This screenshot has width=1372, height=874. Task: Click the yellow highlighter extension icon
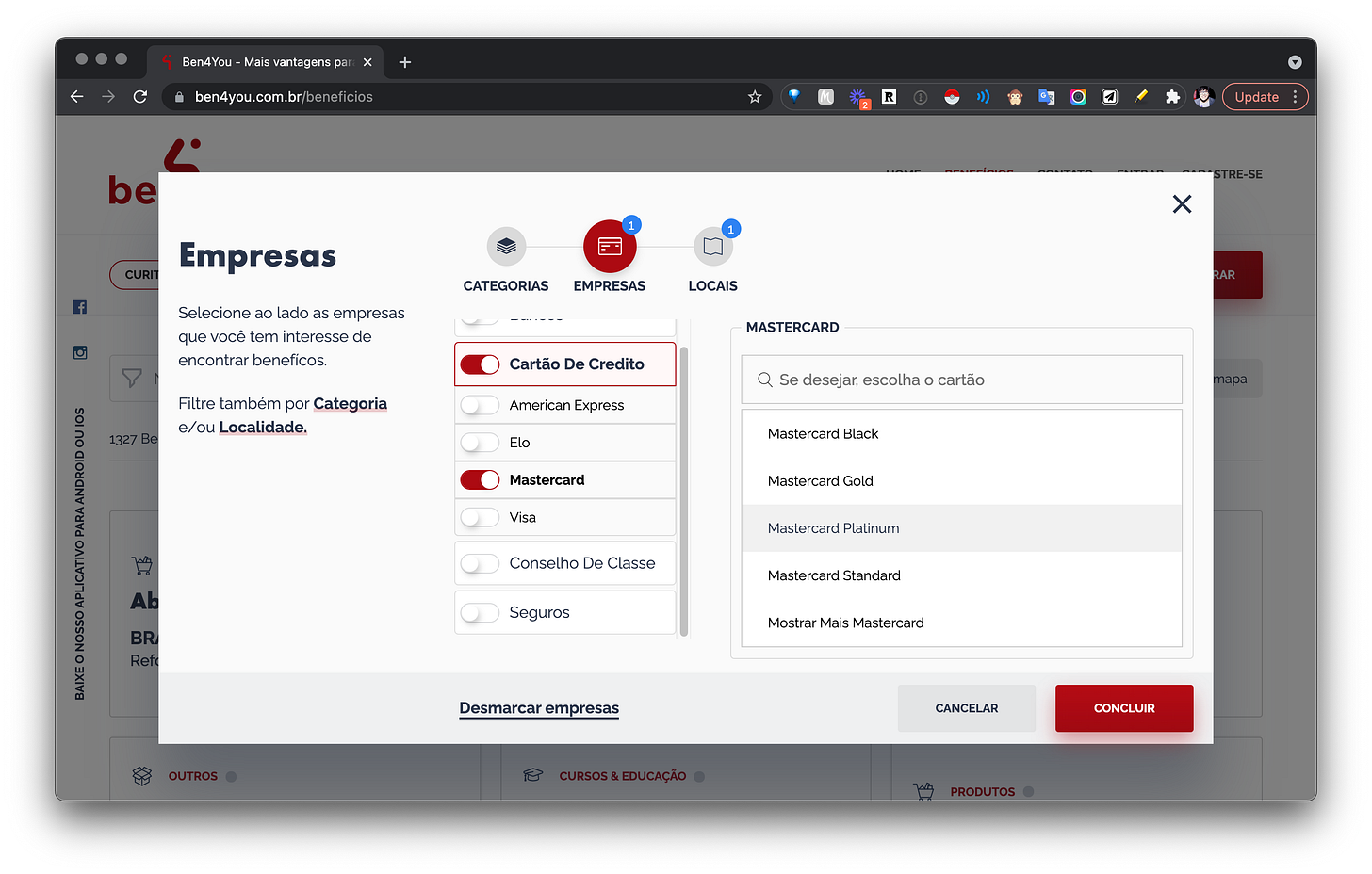click(1141, 97)
